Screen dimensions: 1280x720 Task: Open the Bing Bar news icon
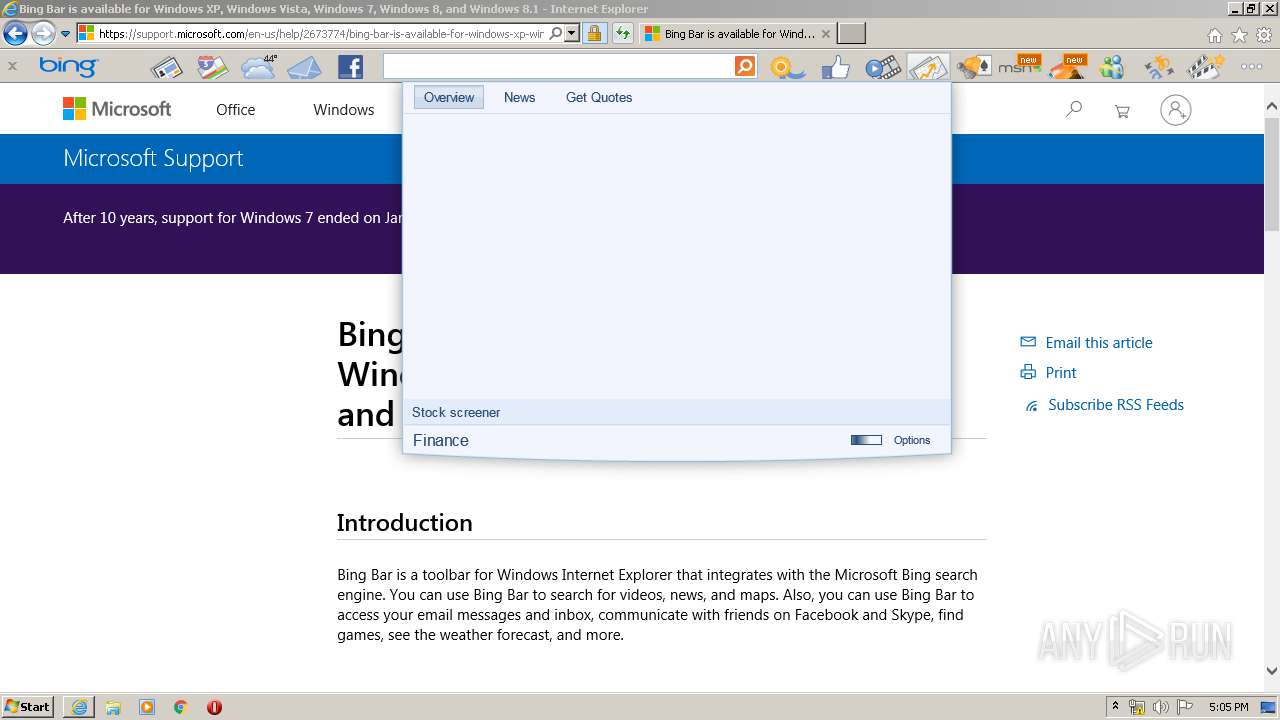click(x=166, y=68)
